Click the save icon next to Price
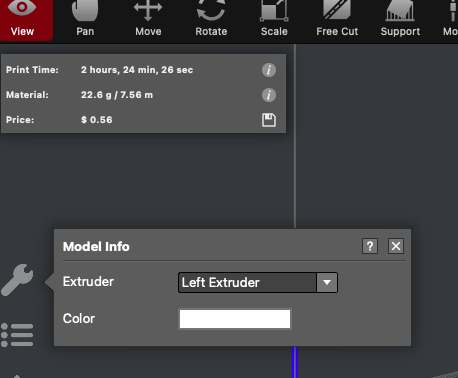This screenshot has width=458, height=378. (x=269, y=120)
